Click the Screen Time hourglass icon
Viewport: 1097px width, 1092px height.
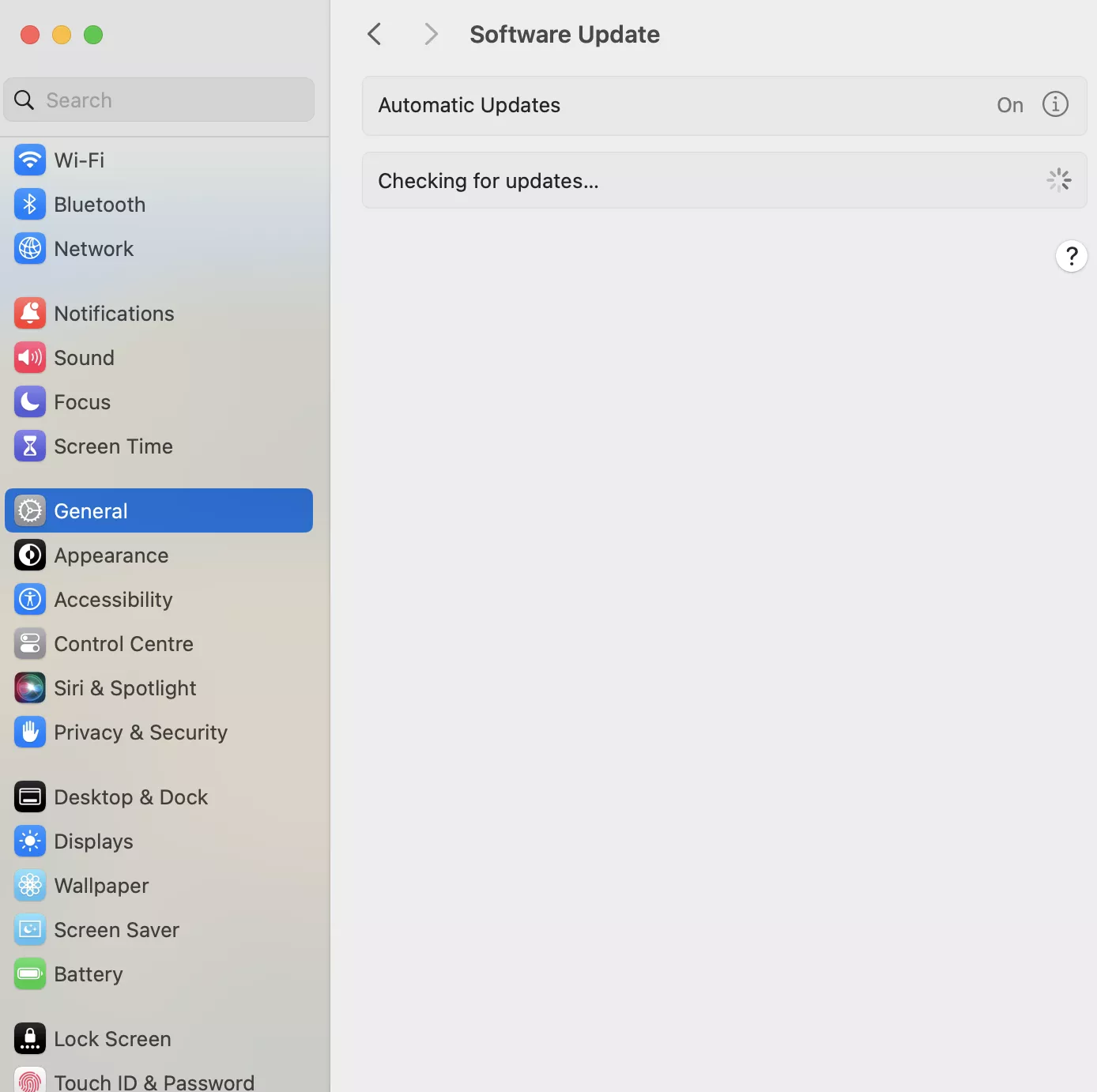(30, 446)
